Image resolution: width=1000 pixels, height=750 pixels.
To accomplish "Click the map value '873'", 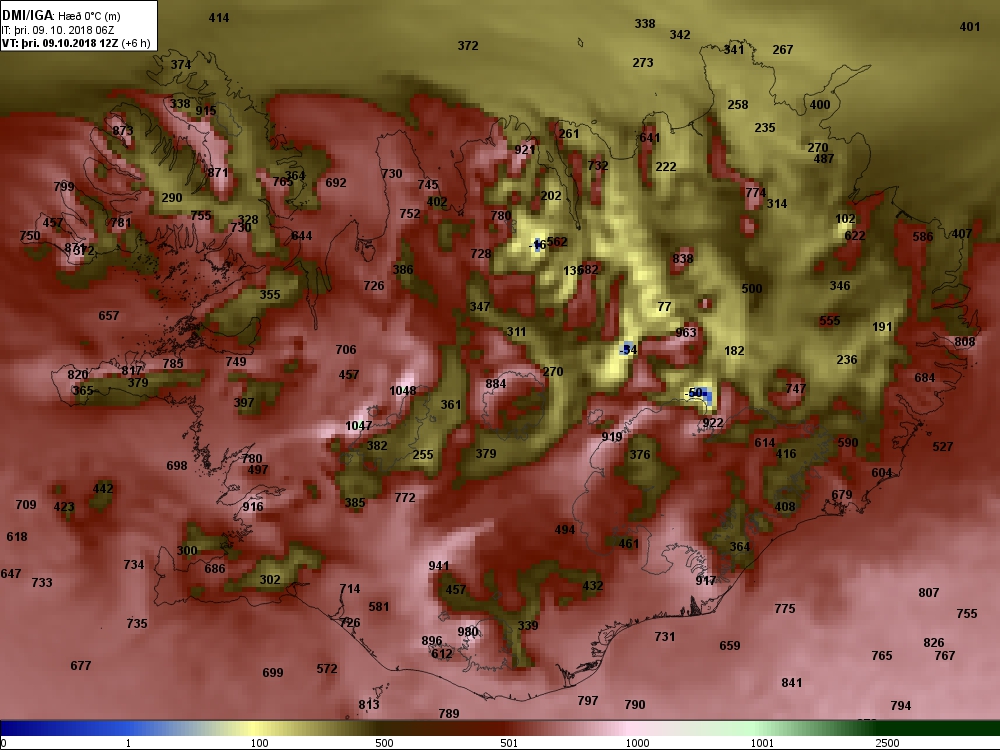I will click(122, 131).
